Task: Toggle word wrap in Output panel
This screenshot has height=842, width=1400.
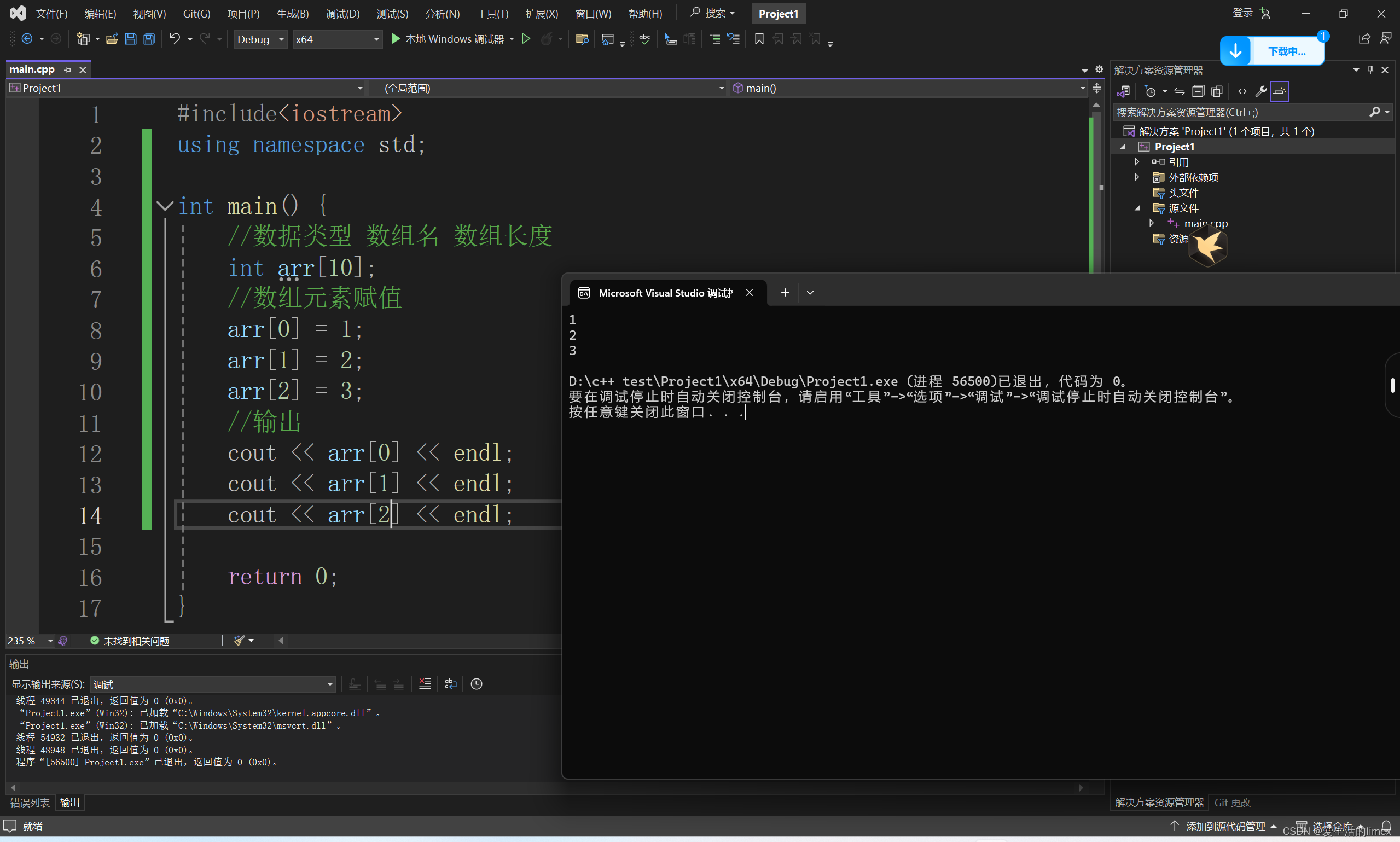Action: 450,684
